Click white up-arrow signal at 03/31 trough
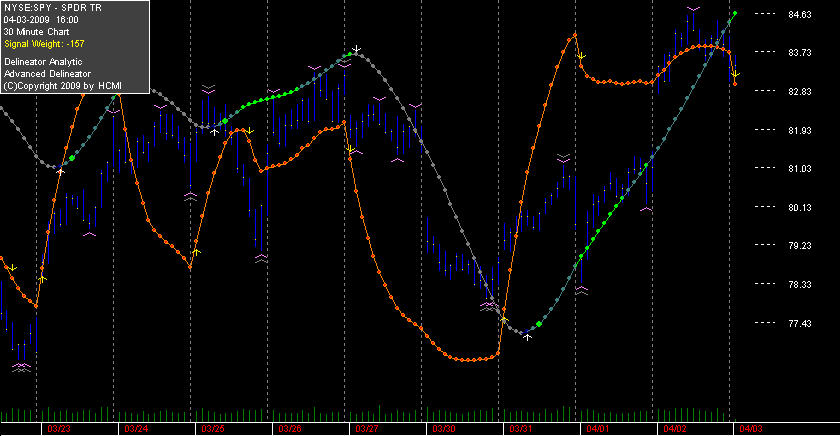 [x=527, y=336]
